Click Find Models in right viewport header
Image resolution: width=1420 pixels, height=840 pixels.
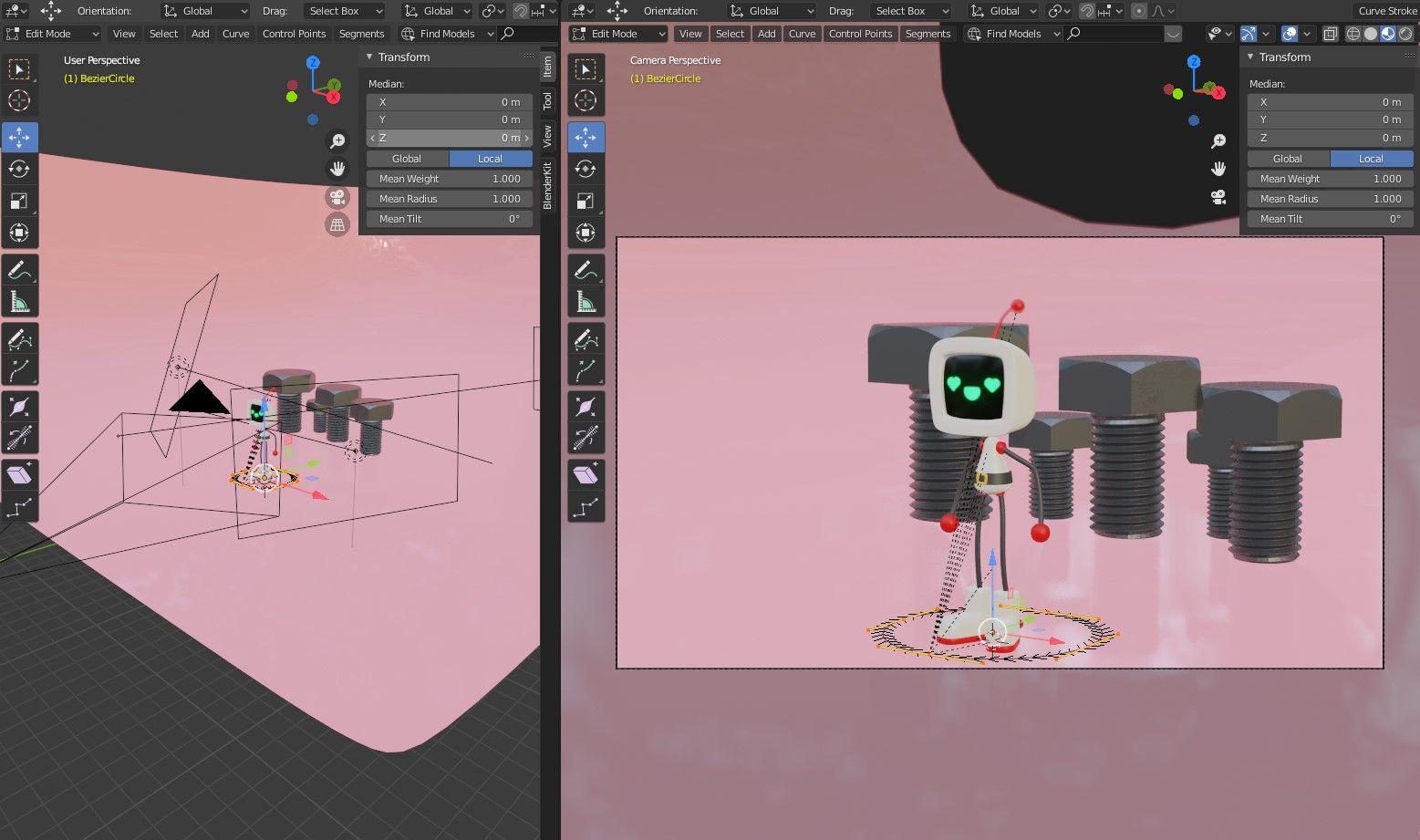point(1013,34)
